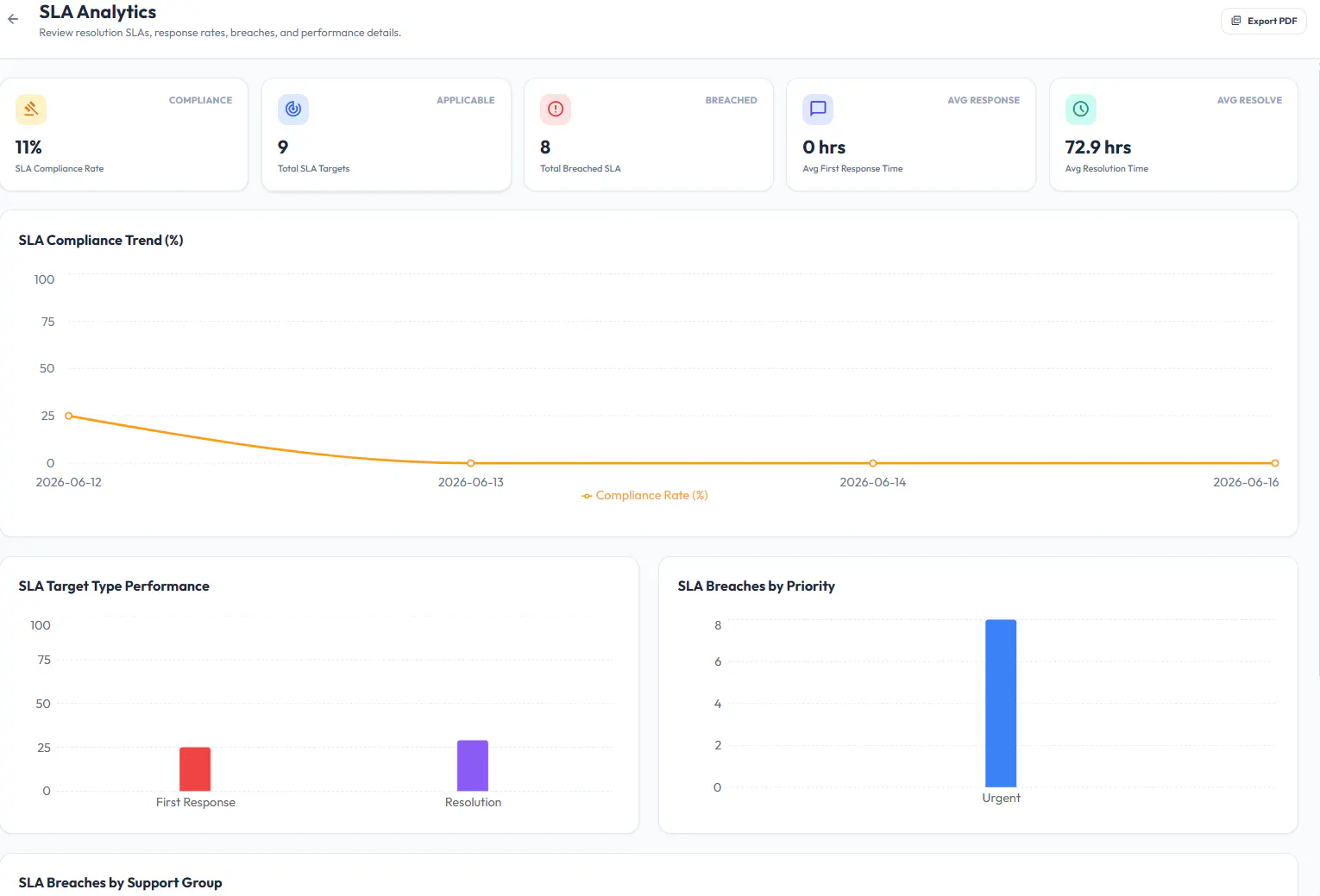
Task: Click the SLA Breaches by Support Group heading
Action: click(x=121, y=883)
